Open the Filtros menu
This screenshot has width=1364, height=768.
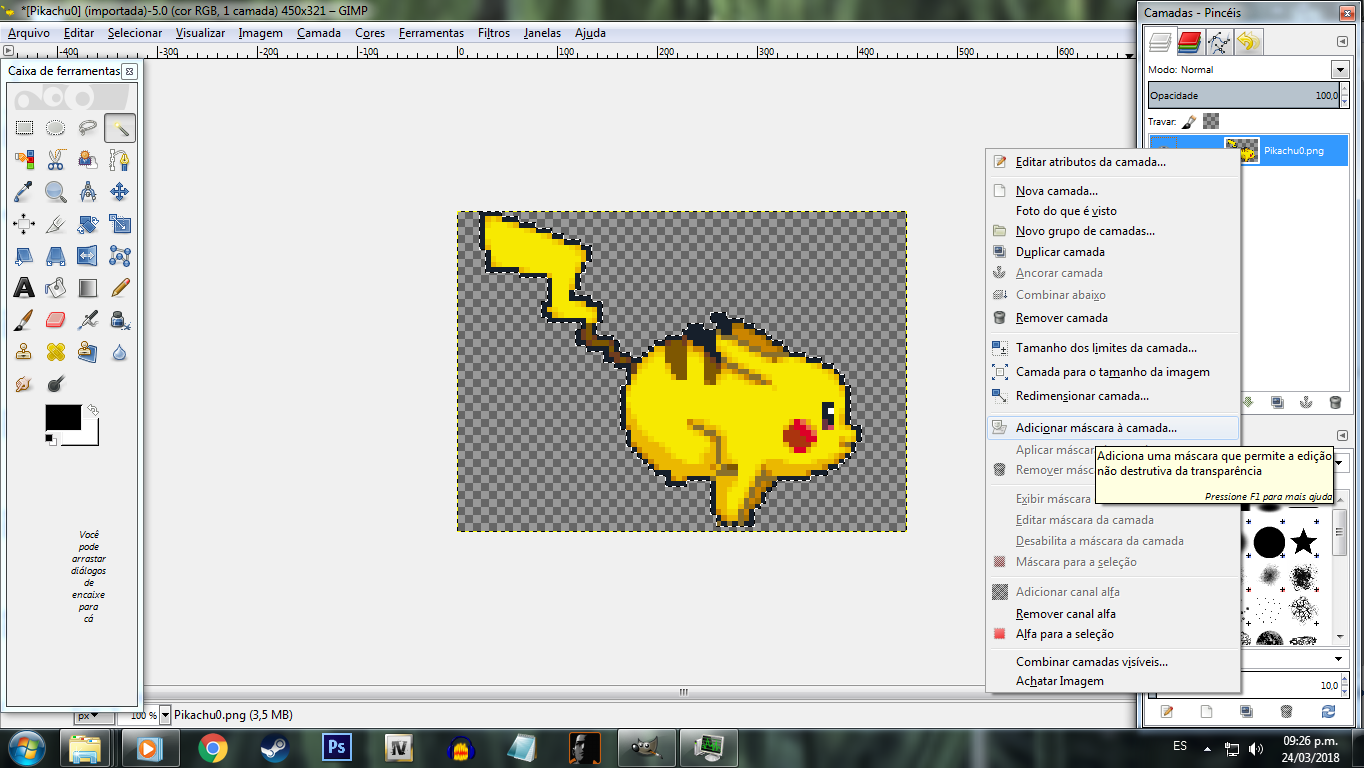[x=493, y=33]
